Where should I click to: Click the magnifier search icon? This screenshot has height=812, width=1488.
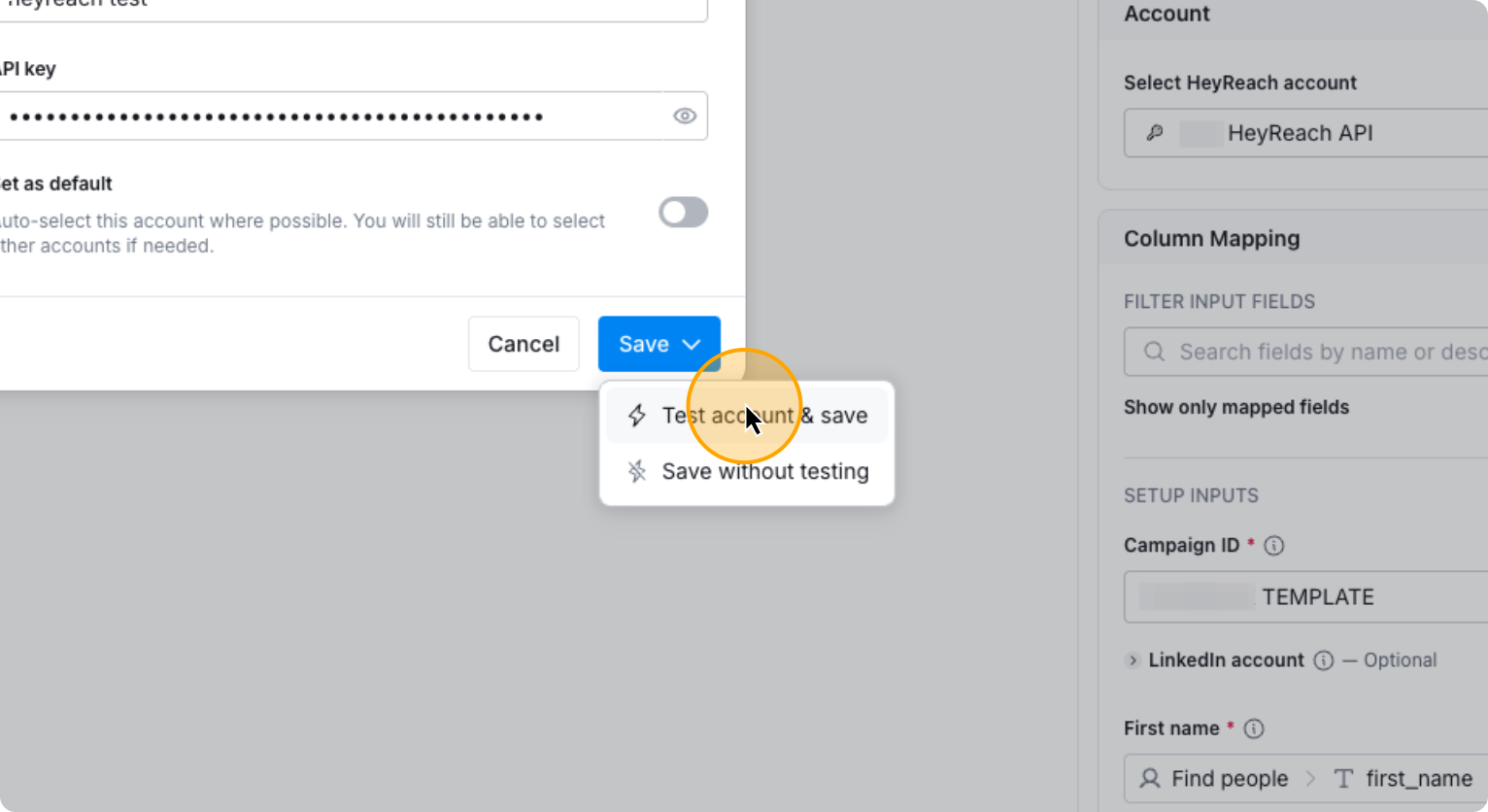1154,352
